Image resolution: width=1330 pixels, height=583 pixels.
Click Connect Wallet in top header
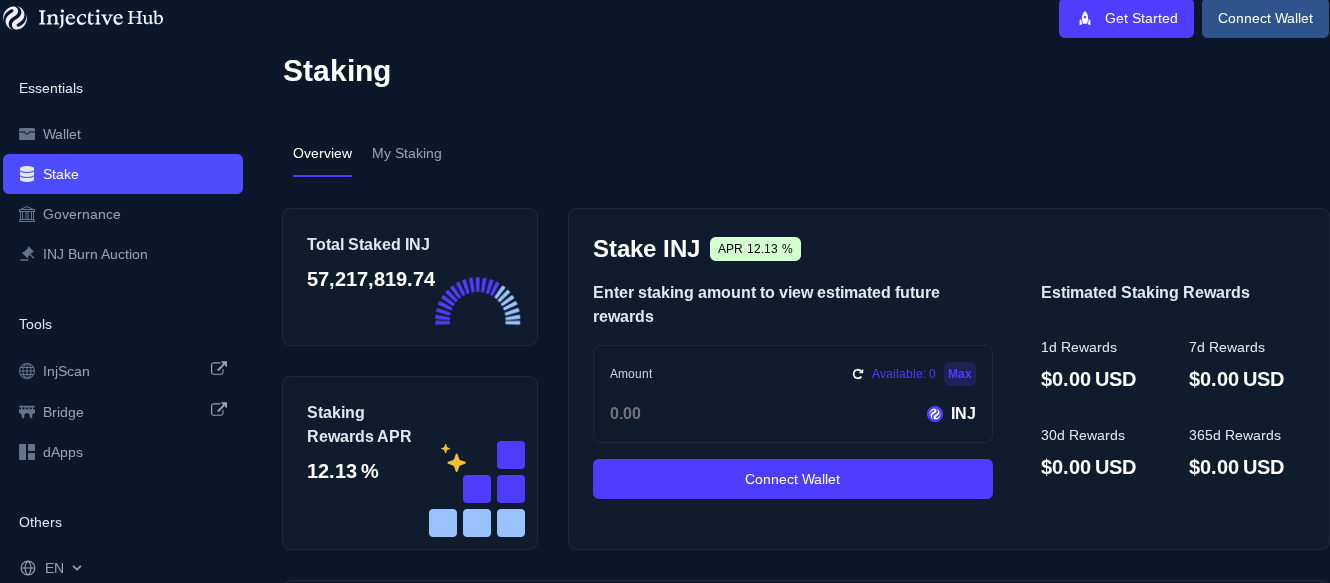(x=1265, y=18)
